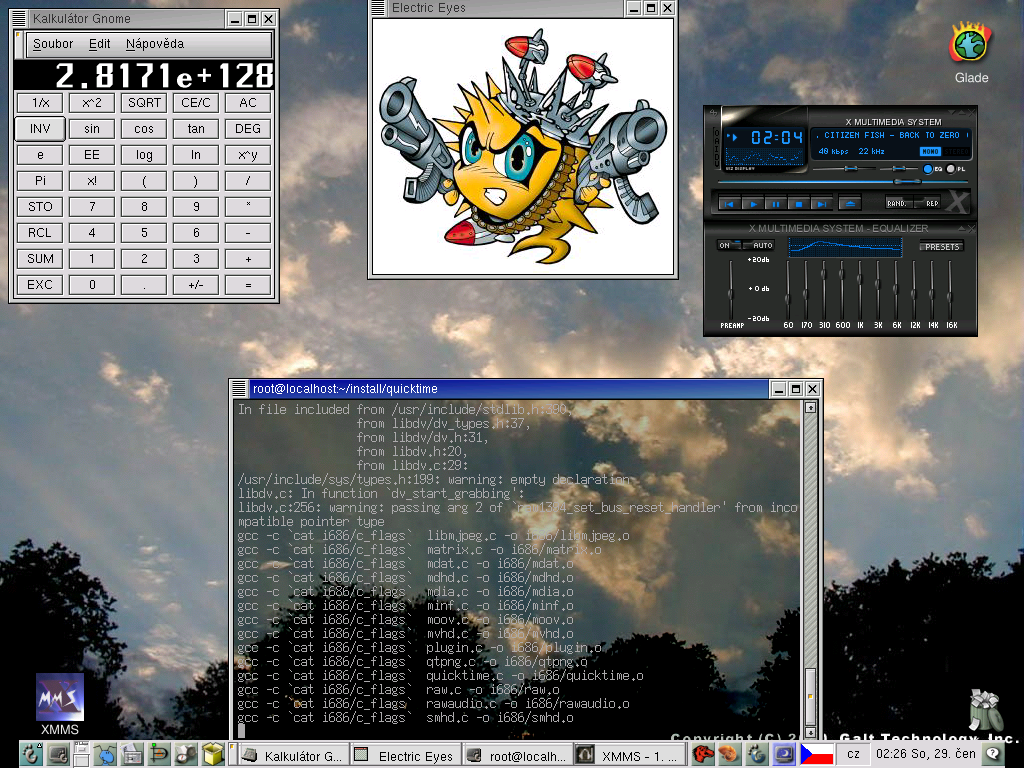The height and width of the screenshot is (768, 1024).
Task: Open the Nápověda menu in calculator
Action: (154, 44)
